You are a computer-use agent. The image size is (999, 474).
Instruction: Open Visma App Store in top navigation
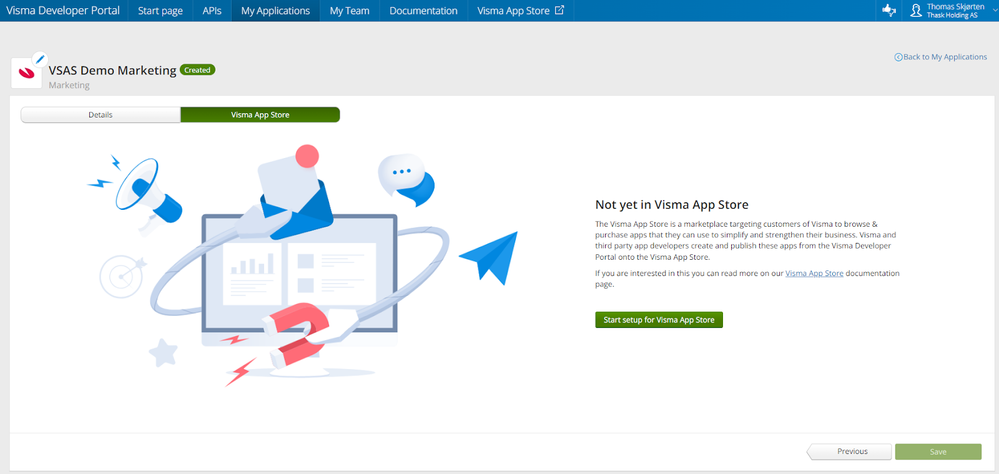click(x=521, y=11)
